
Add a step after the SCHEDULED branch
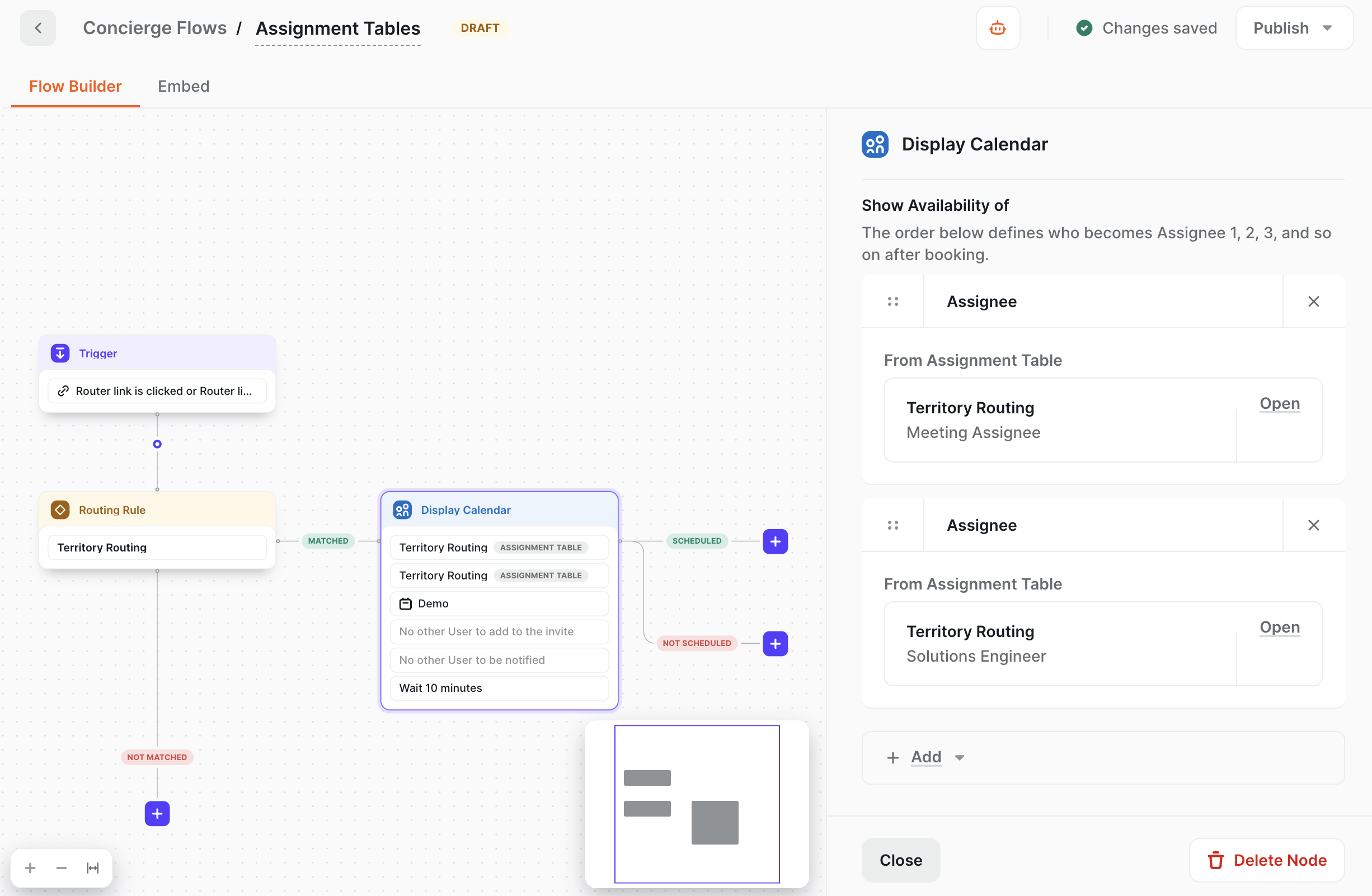[x=776, y=541]
